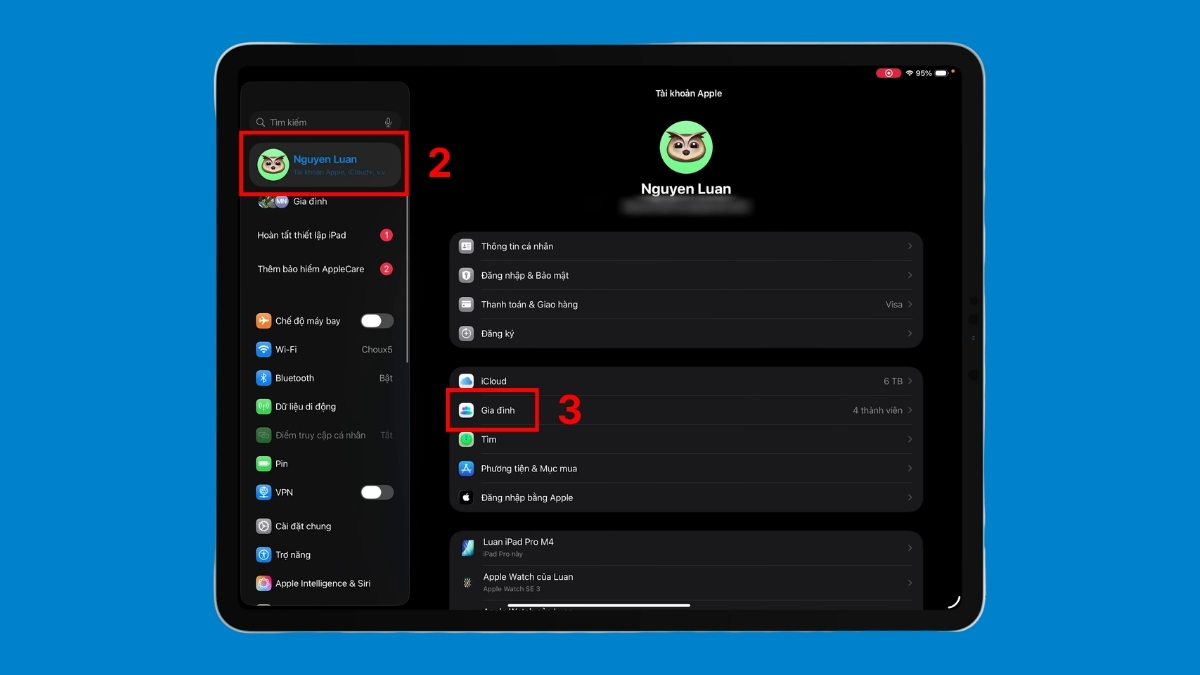Click the red badge 2 on AppleCare row
This screenshot has height=675, width=1200.
386,269
